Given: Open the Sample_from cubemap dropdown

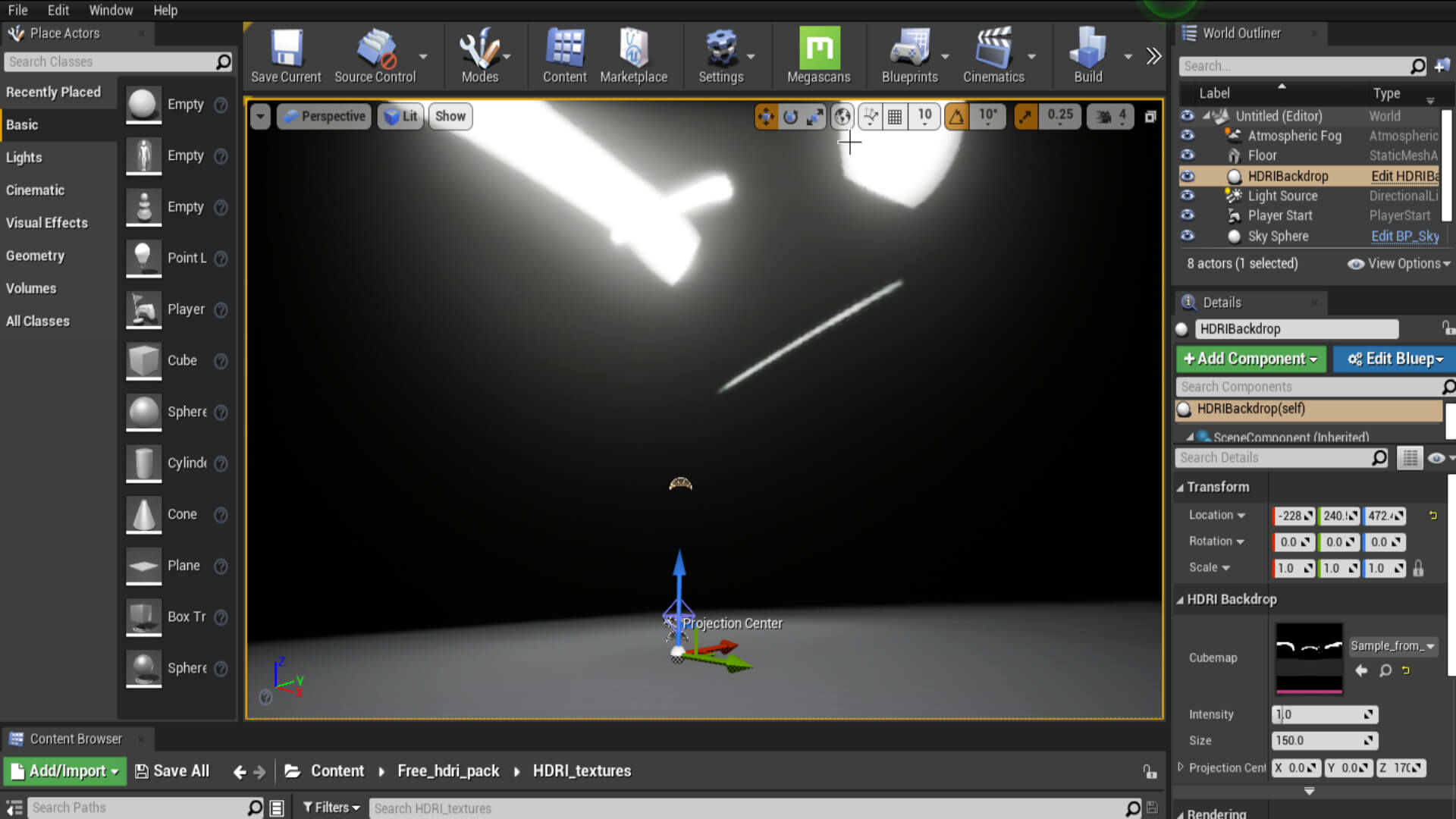Looking at the screenshot, I should click(1392, 646).
